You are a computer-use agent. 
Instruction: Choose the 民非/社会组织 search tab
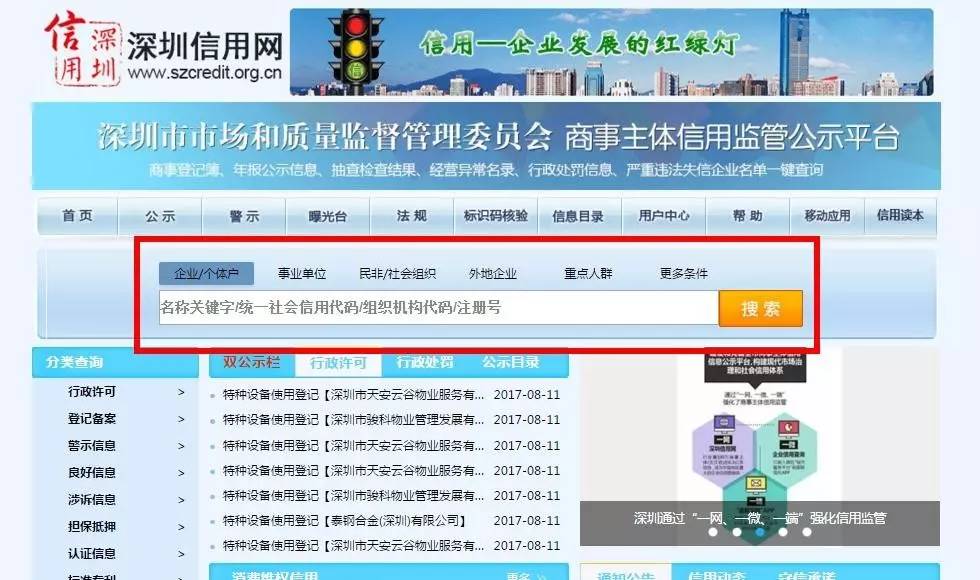tap(398, 274)
